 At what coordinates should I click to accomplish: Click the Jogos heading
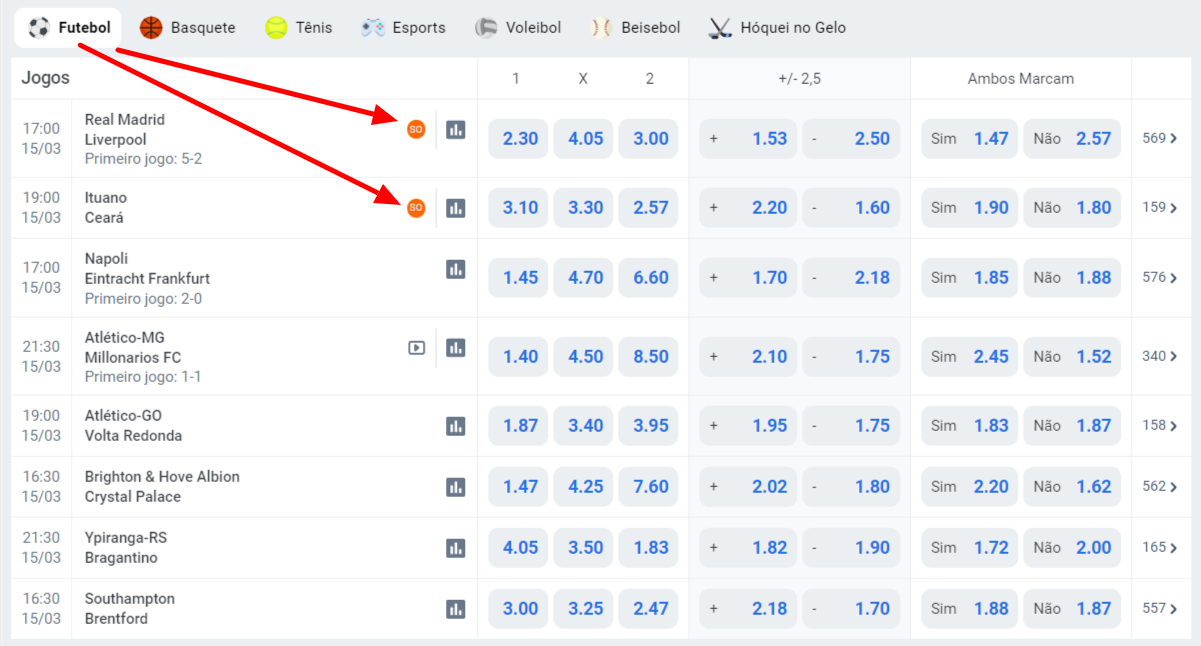point(46,78)
